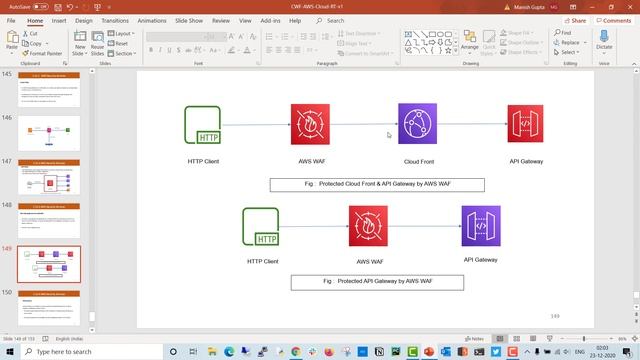Apply numbered list formatting

pos(285,37)
